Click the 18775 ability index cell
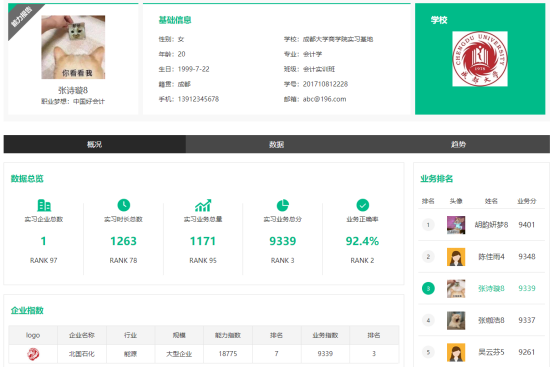This screenshot has height=368, width=554. (x=228, y=354)
